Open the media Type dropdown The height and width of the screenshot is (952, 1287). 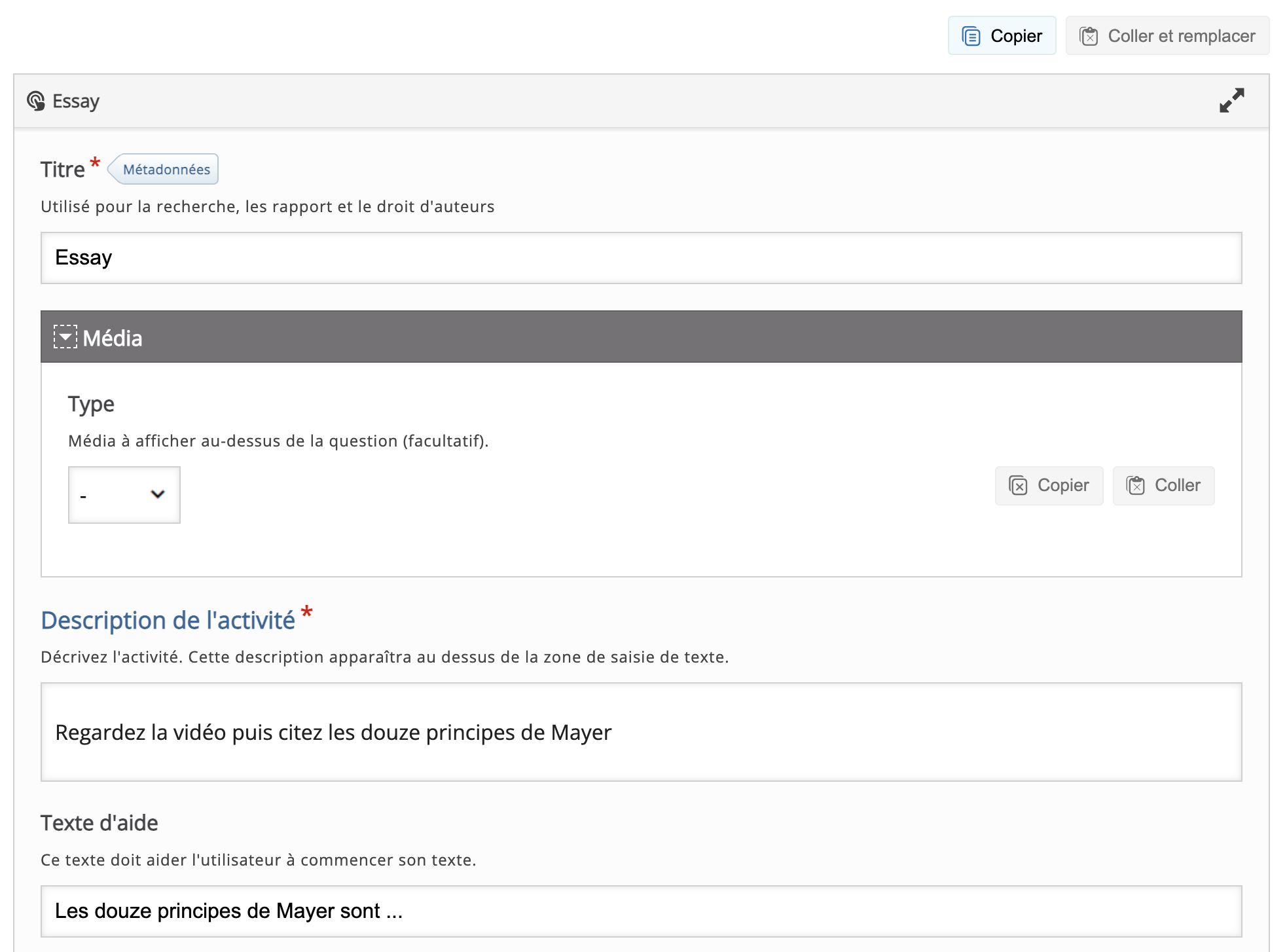pos(124,495)
